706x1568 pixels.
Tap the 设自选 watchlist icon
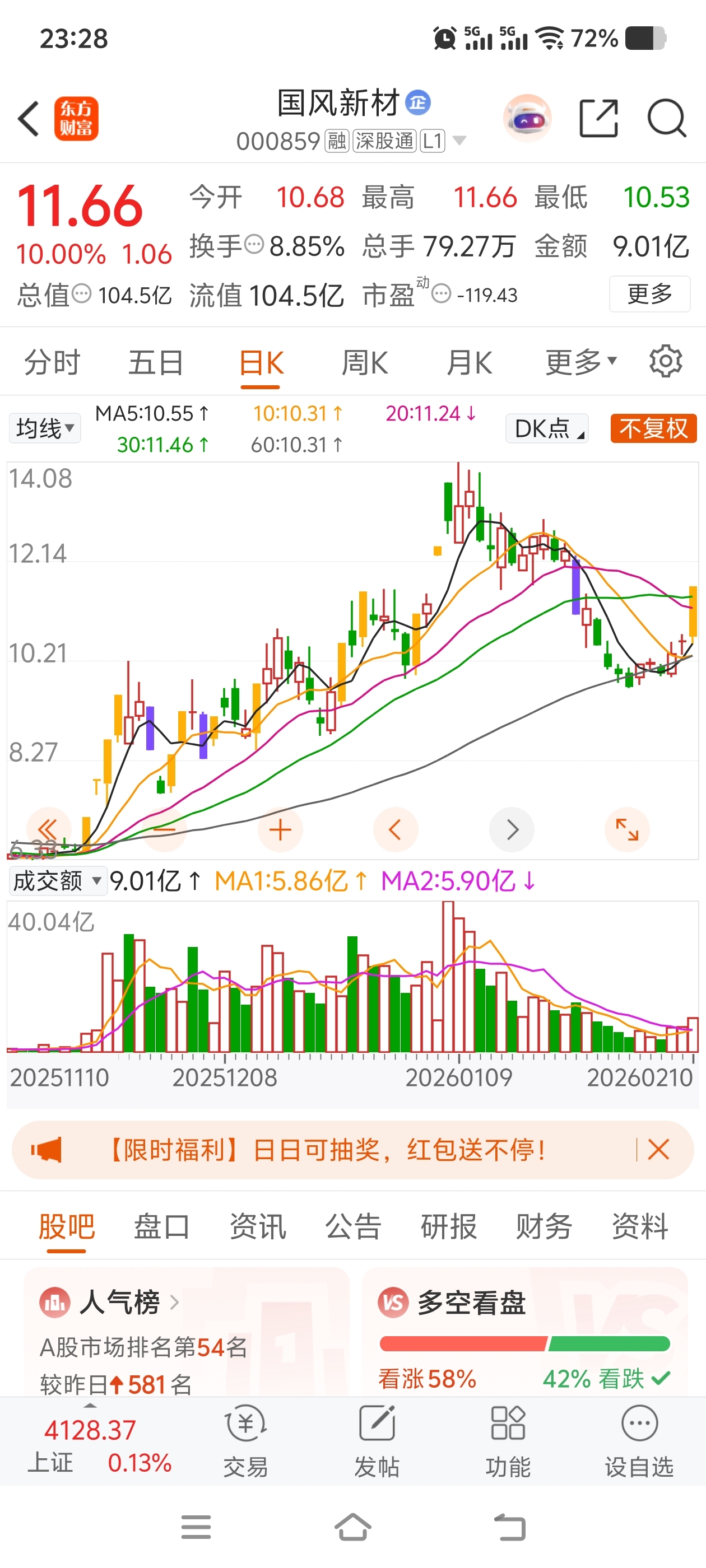click(640, 1423)
